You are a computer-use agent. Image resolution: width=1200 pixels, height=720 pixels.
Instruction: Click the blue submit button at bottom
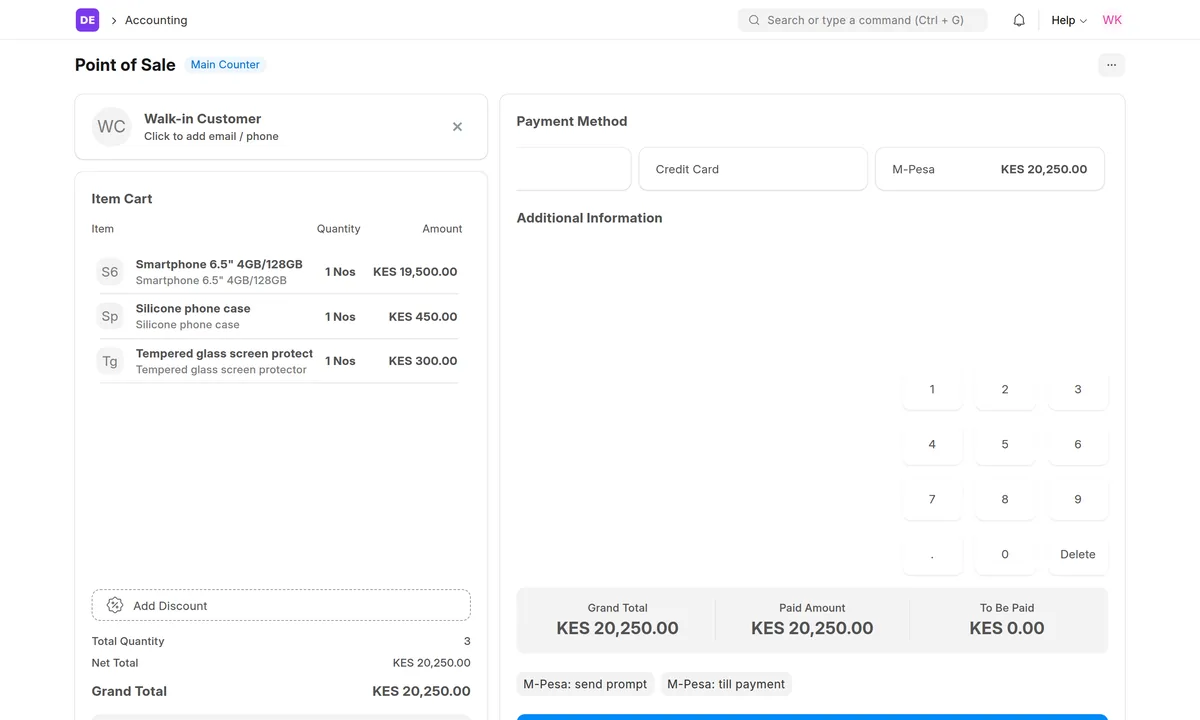point(812,717)
